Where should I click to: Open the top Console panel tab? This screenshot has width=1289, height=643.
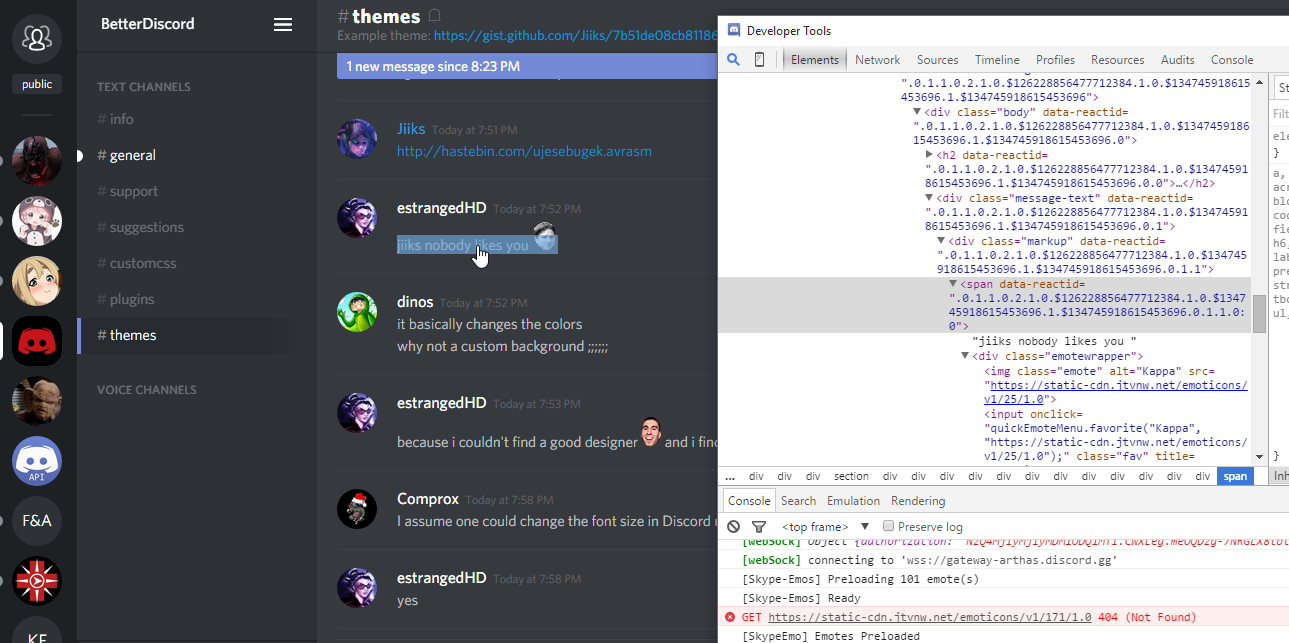pyautogui.click(x=1232, y=59)
